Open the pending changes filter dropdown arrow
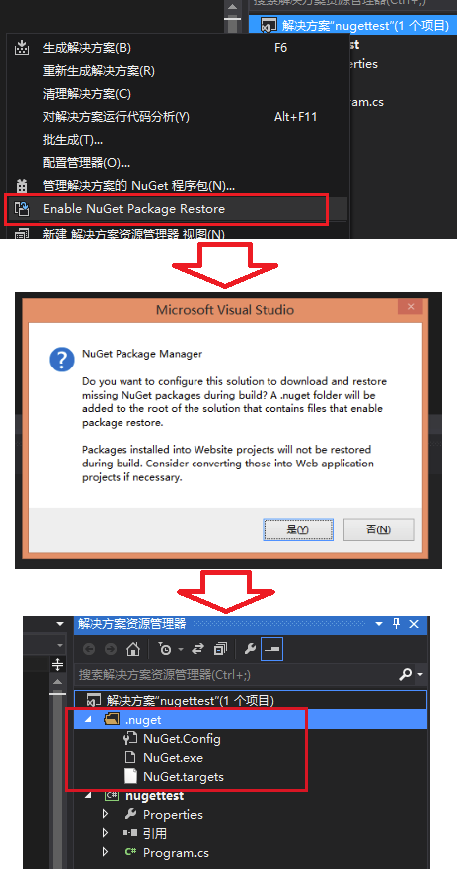 (x=180, y=649)
